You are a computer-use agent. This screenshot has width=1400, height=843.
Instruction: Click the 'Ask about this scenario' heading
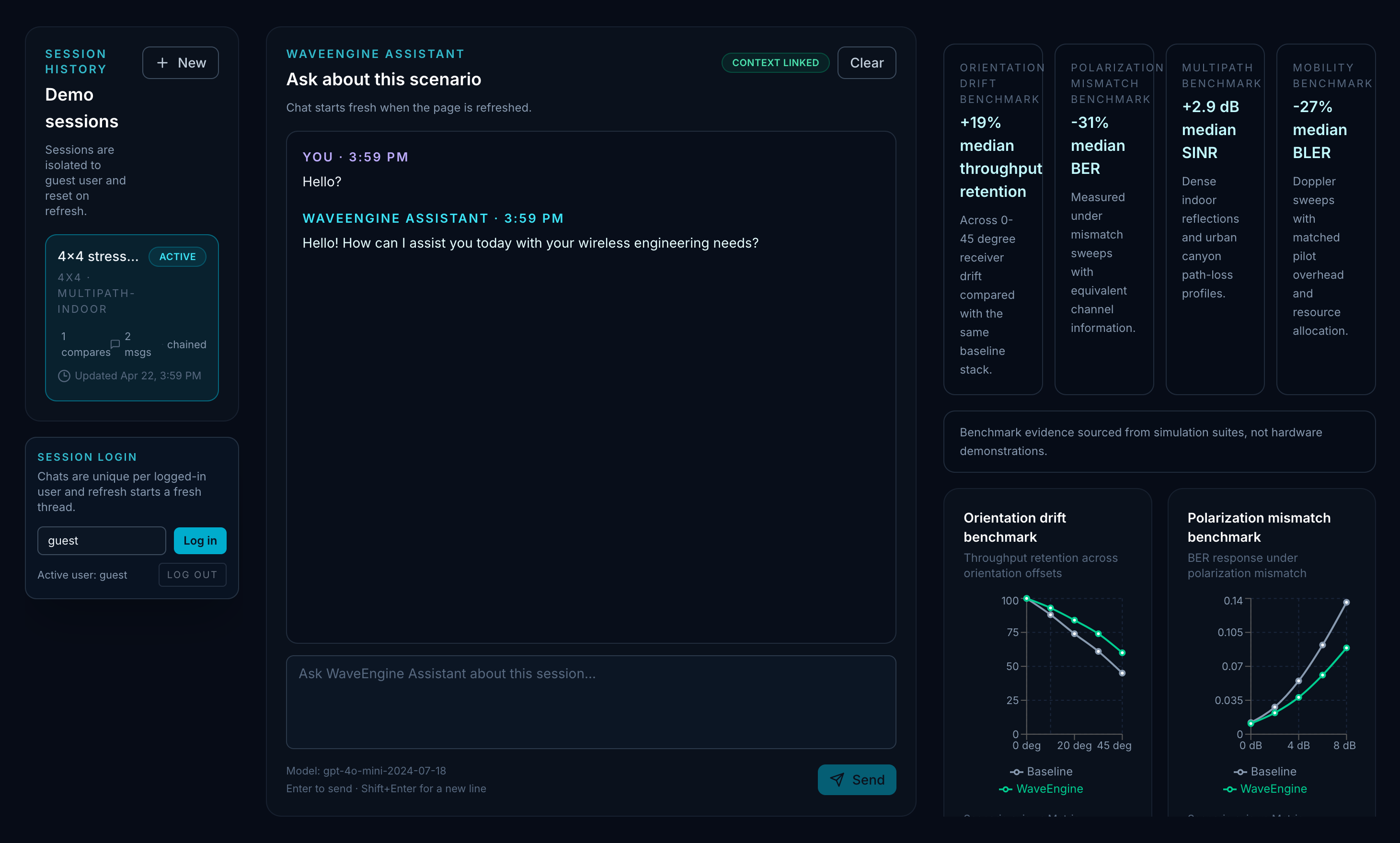pyautogui.click(x=383, y=79)
